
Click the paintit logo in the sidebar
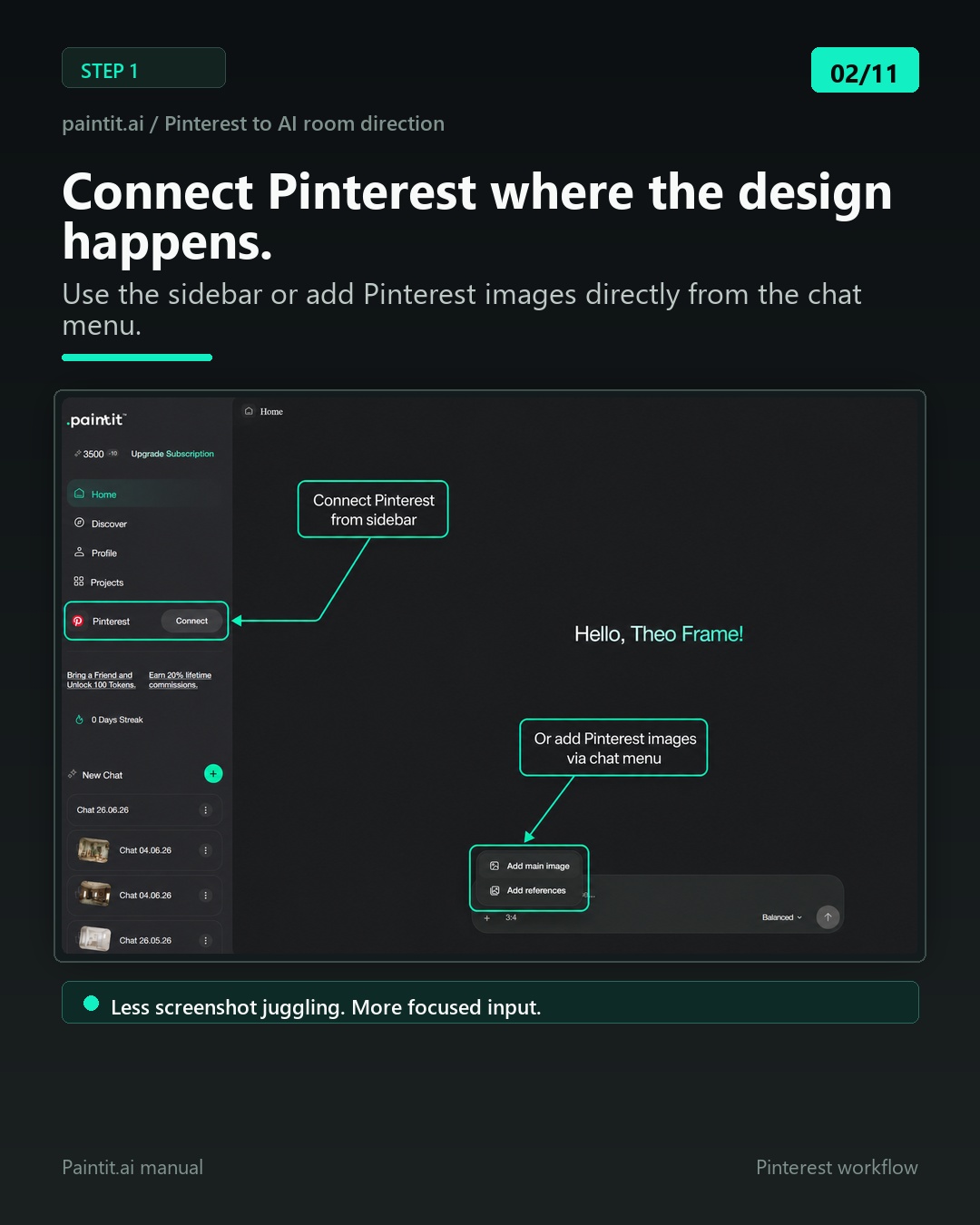(x=95, y=419)
